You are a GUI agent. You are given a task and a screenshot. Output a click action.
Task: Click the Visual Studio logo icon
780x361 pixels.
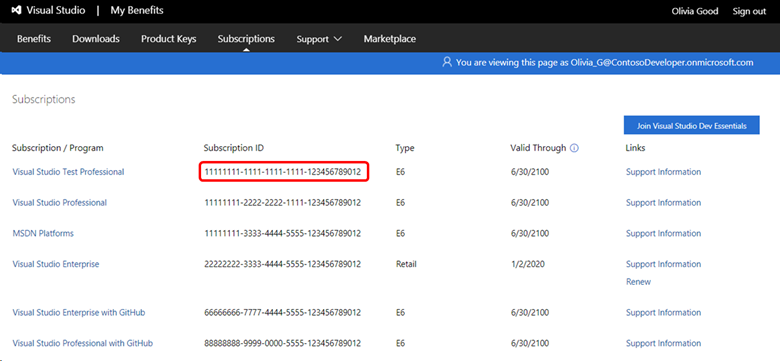tap(16, 10)
